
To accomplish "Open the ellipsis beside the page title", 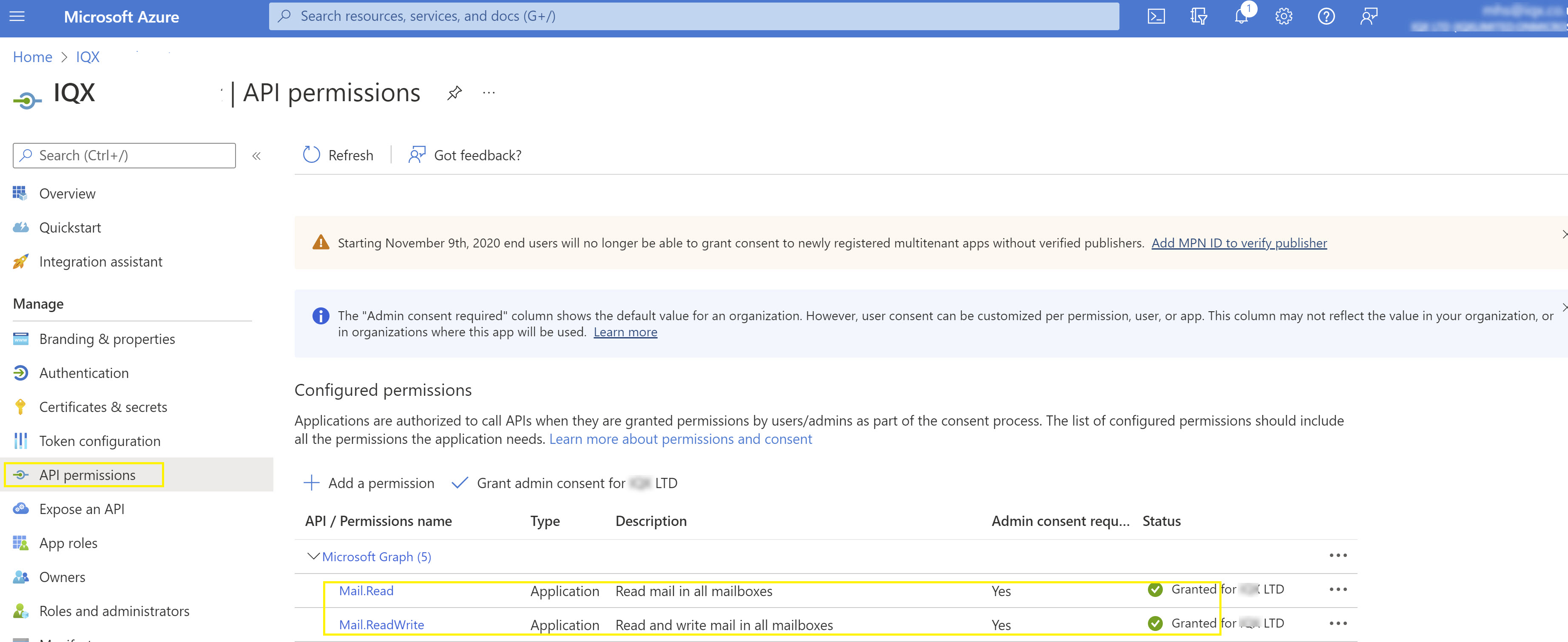I will (x=489, y=93).
